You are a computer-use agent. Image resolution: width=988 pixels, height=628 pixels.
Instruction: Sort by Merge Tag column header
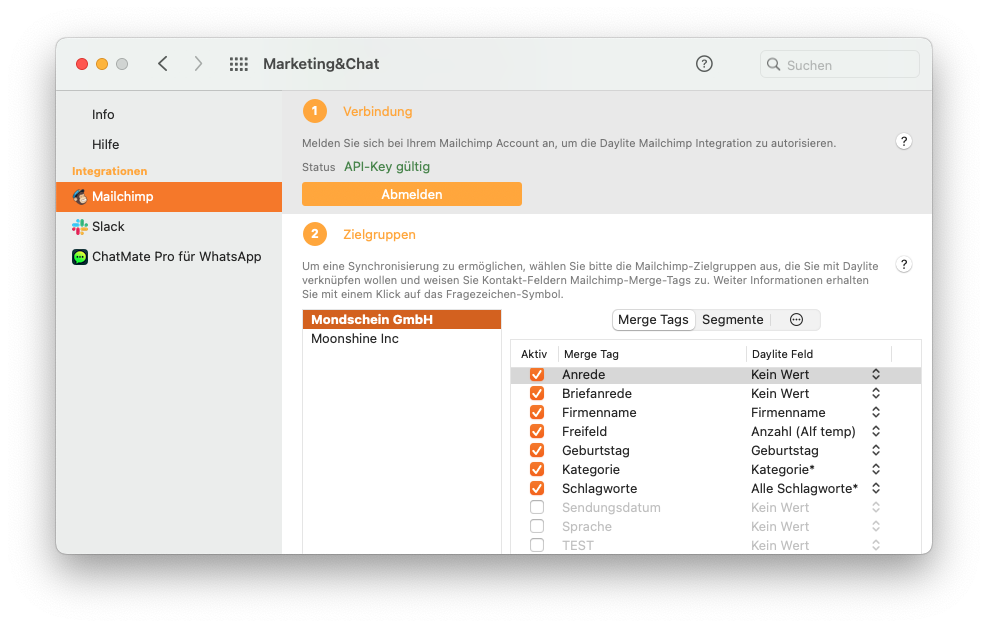[653, 354]
